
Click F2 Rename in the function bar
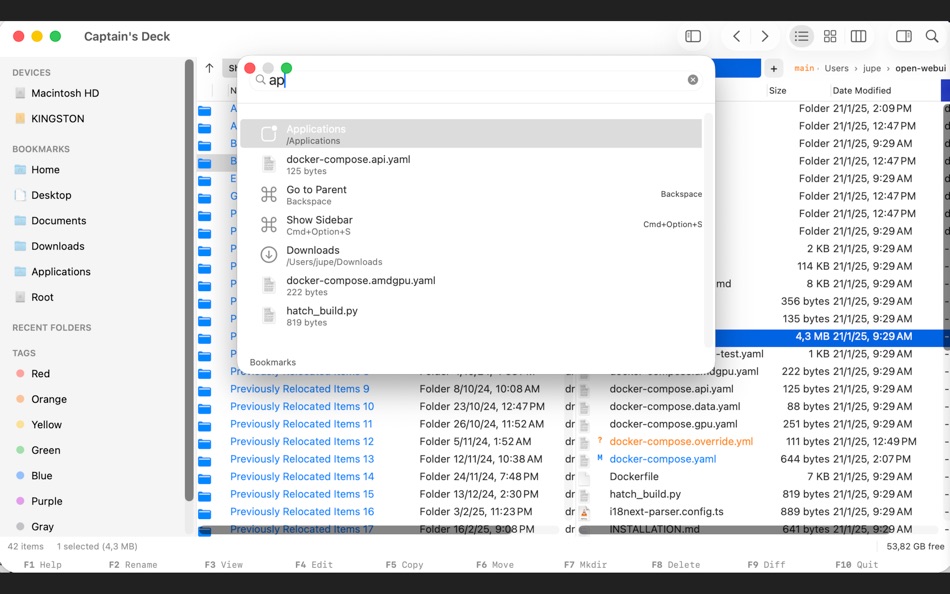pos(133,565)
